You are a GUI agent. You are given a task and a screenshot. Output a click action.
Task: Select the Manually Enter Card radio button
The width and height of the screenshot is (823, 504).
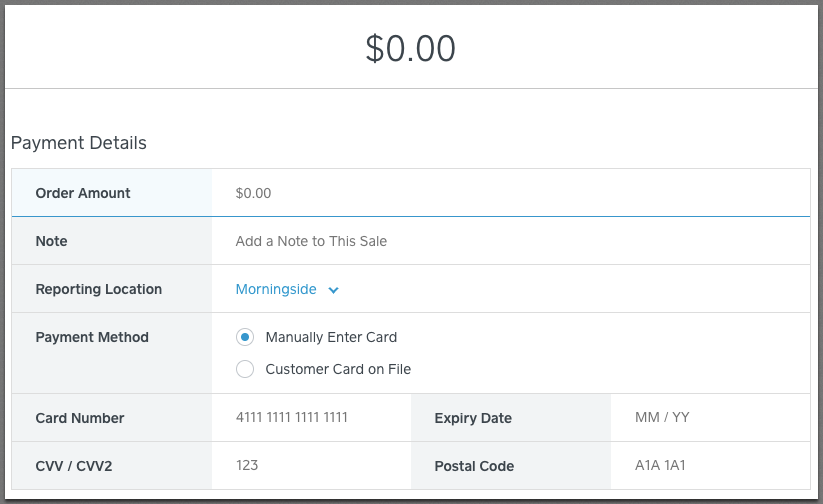click(x=245, y=337)
